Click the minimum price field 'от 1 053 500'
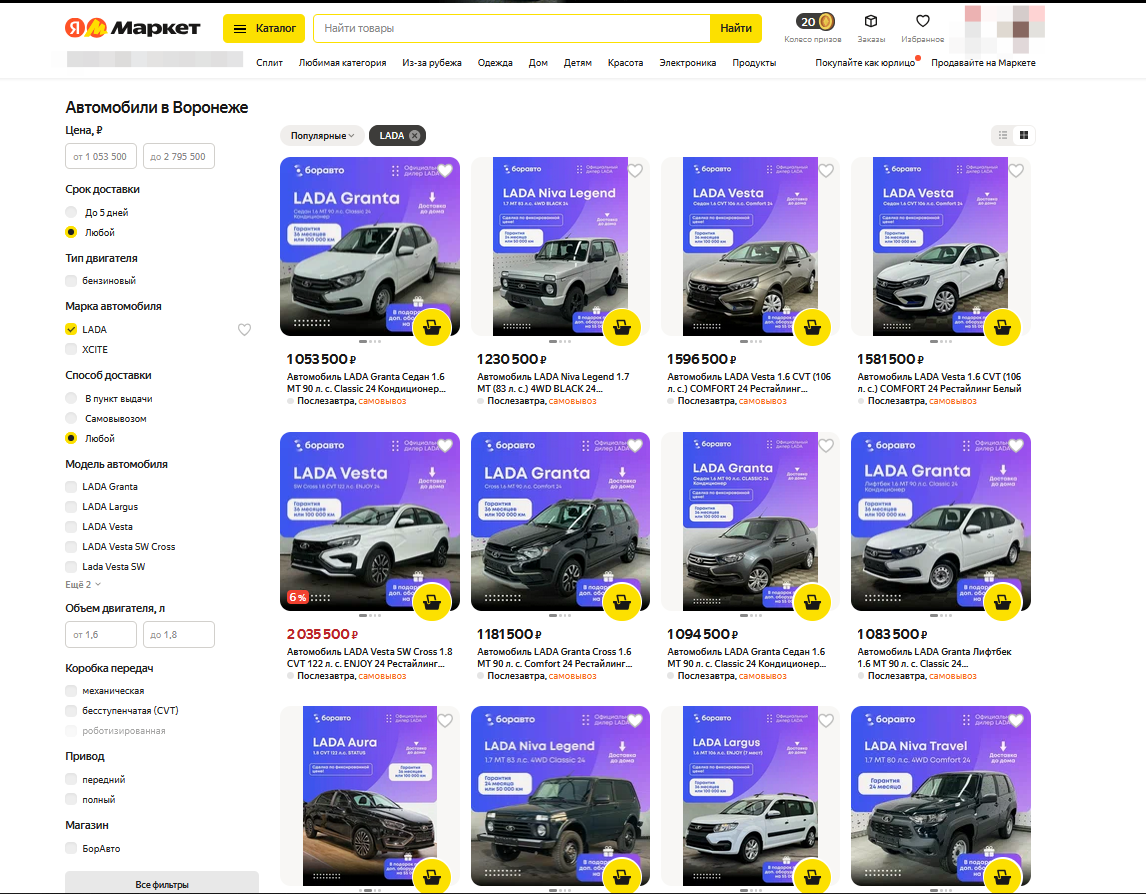The image size is (1146, 894). (101, 156)
